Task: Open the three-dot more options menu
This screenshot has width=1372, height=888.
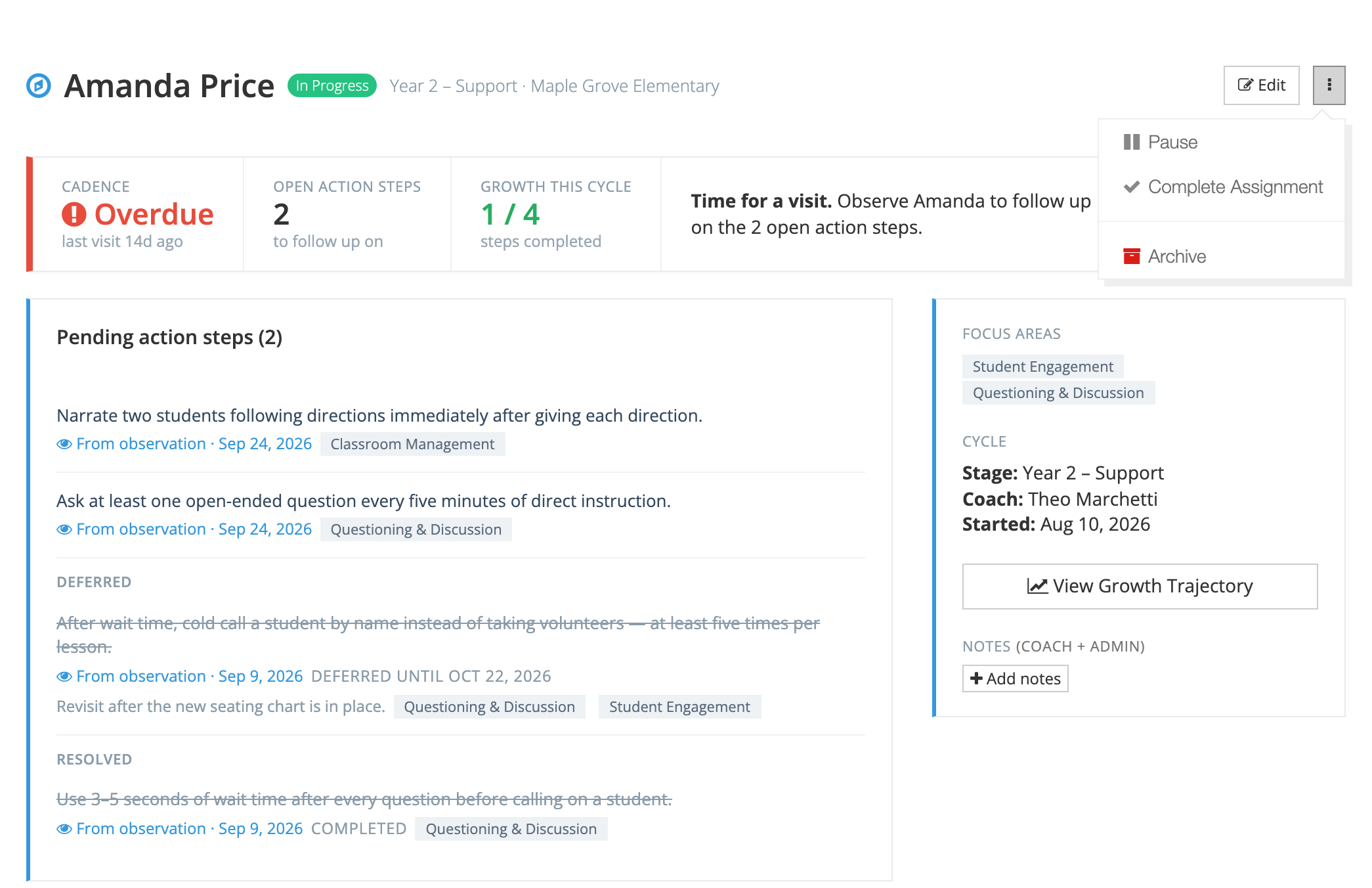Action: [x=1329, y=85]
